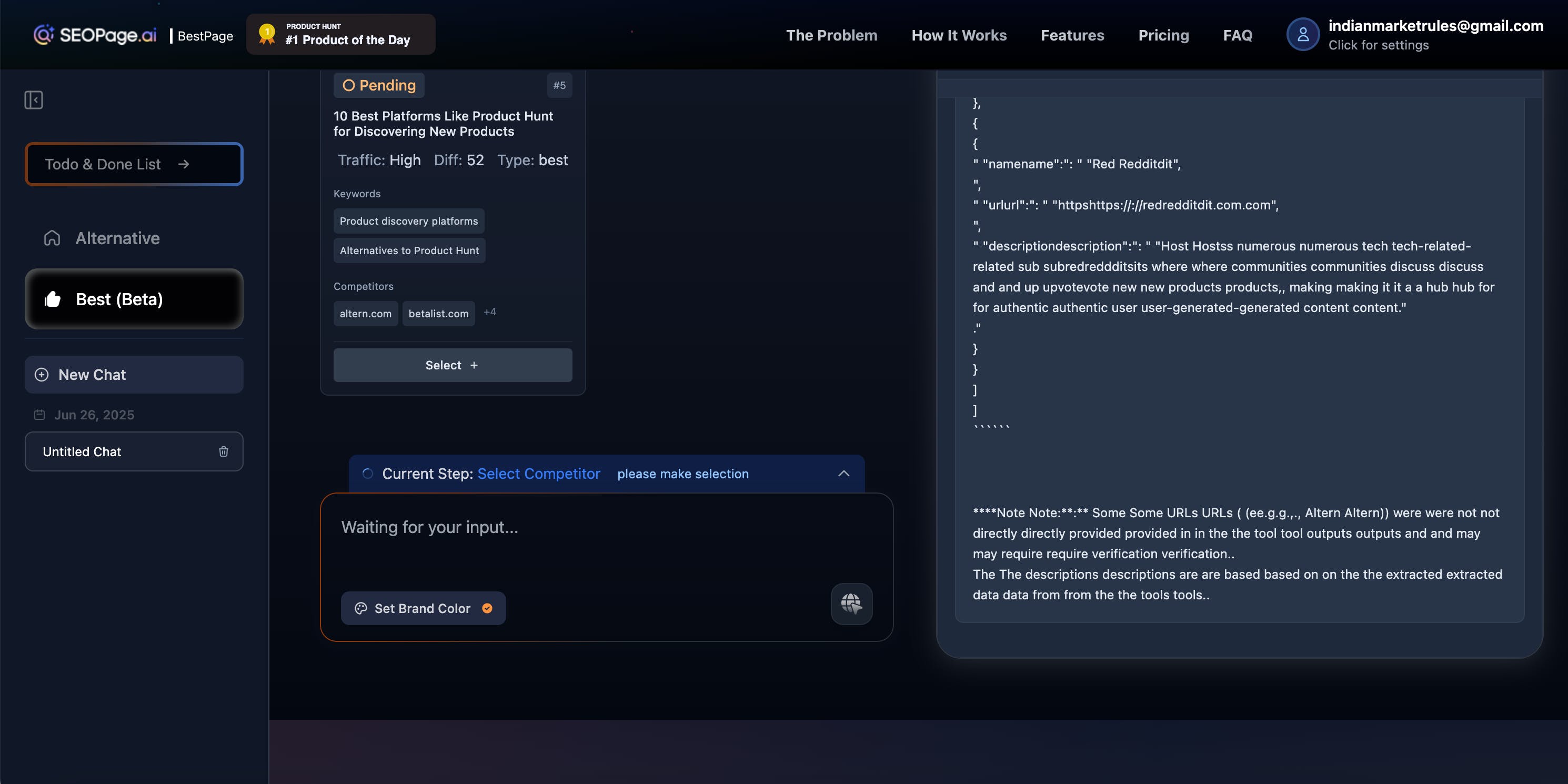Open the FAQ nav item
This screenshot has height=784, width=1568.
click(1238, 35)
